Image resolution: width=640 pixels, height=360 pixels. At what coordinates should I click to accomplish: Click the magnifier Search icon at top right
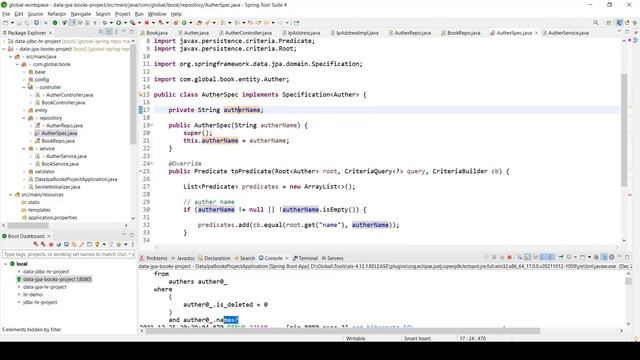click(596, 23)
